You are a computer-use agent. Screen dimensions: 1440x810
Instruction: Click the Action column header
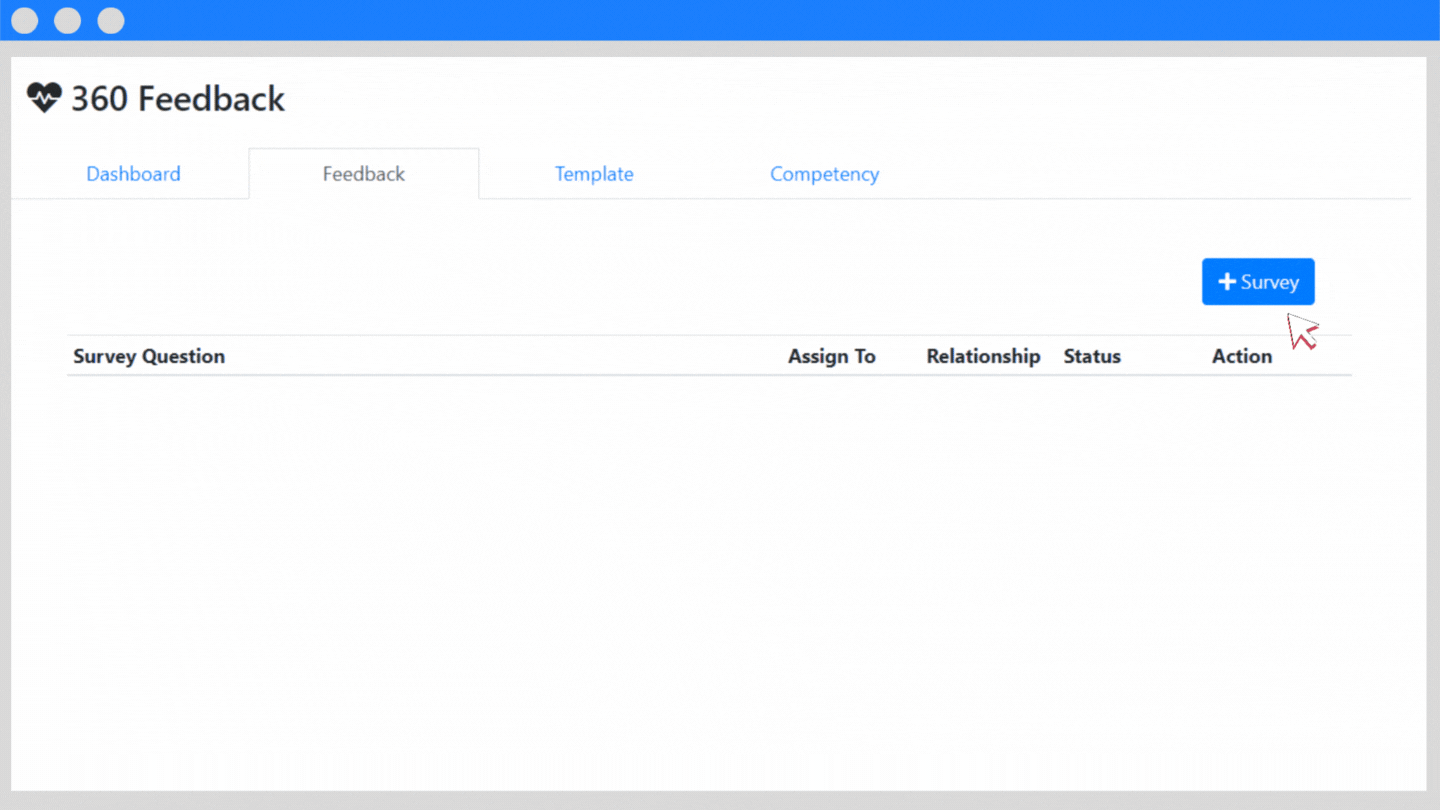point(1242,356)
